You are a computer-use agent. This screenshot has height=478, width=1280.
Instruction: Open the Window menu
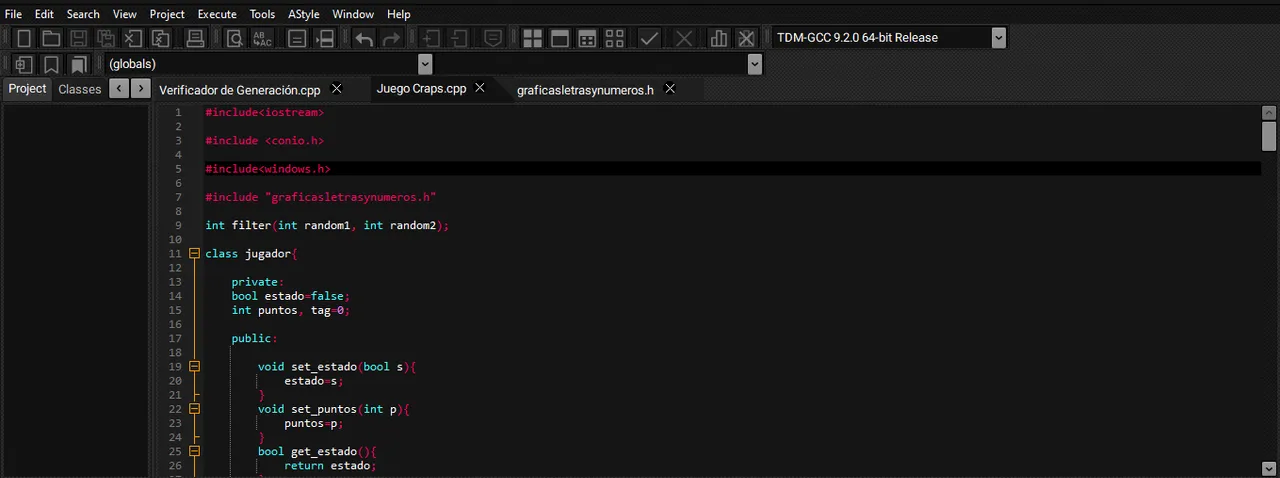click(353, 14)
